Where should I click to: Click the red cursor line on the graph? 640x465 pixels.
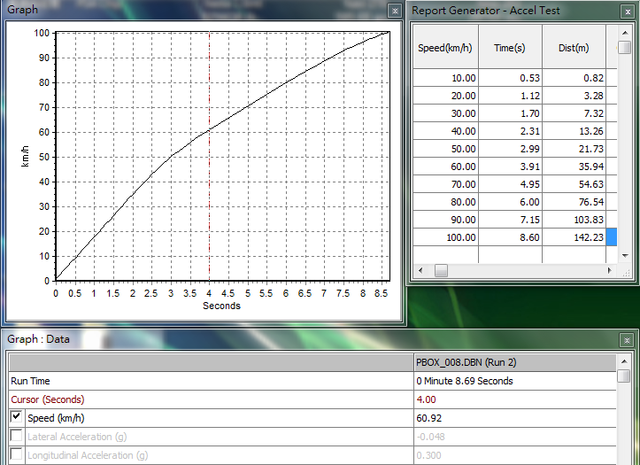pyautogui.click(x=209, y=156)
